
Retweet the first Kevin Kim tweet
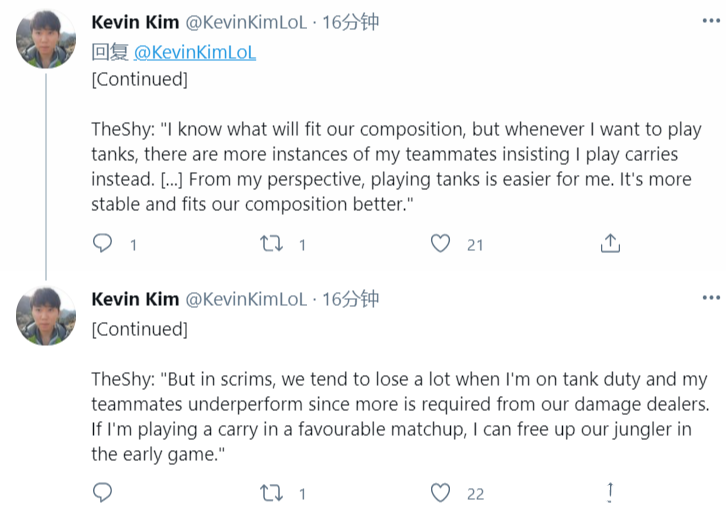click(x=271, y=244)
